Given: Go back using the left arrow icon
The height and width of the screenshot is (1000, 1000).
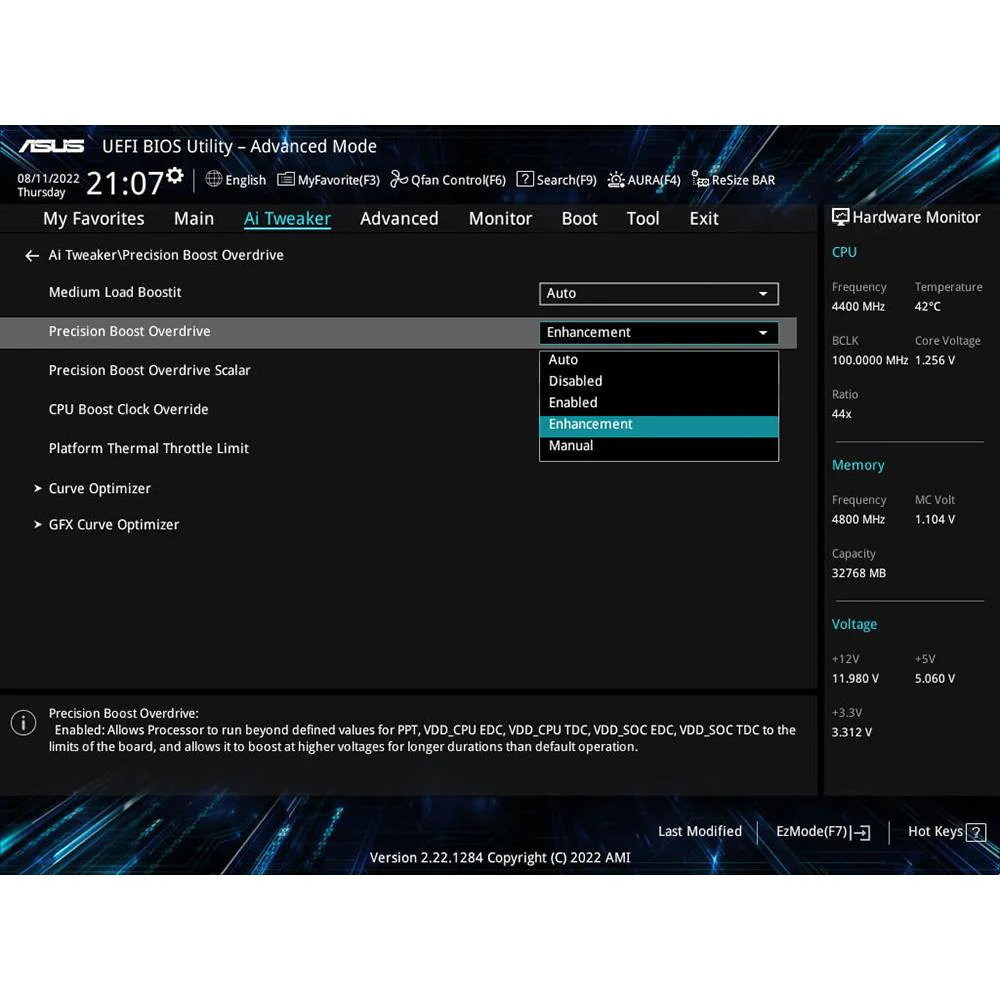Looking at the screenshot, I should [x=32, y=256].
